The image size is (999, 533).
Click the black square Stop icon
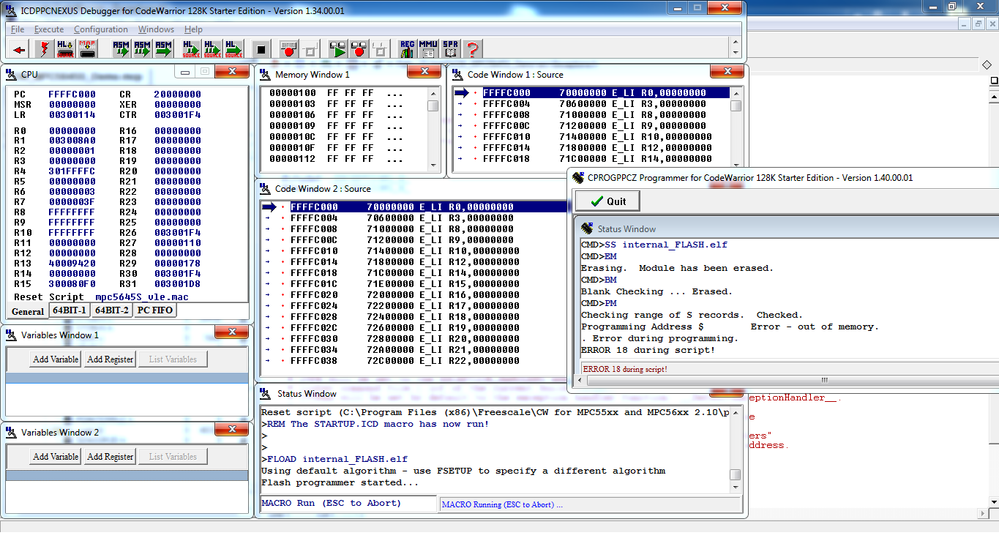(261, 49)
